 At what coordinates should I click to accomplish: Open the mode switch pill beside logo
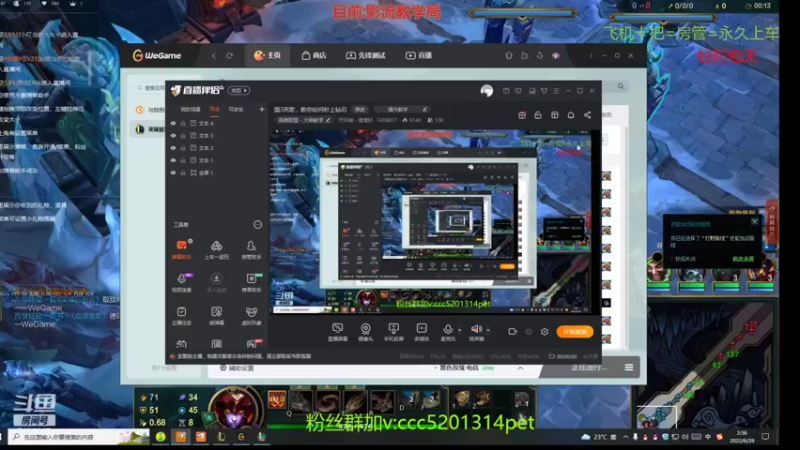click(x=239, y=91)
